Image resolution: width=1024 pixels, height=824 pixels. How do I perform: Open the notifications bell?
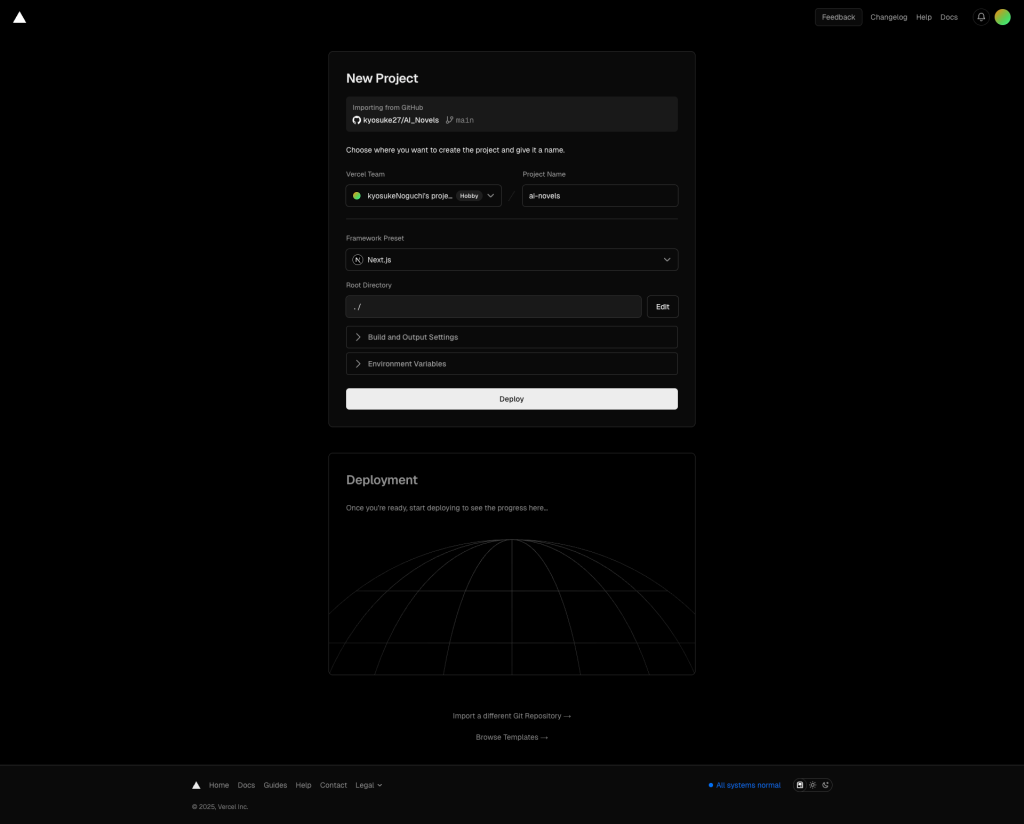pos(981,17)
